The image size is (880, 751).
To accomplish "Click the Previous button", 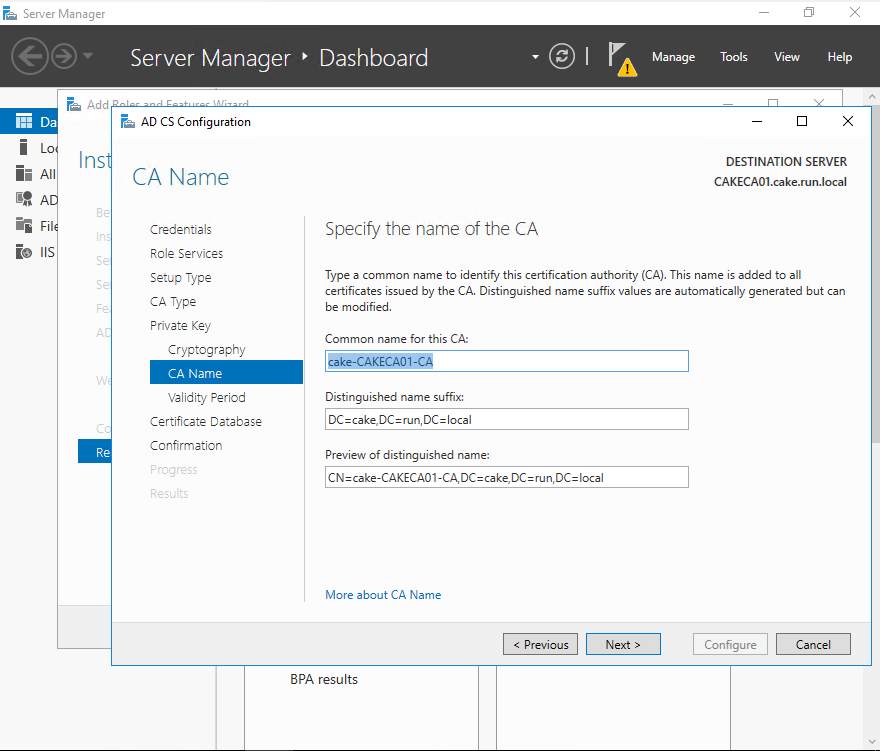I will (x=540, y=644).
